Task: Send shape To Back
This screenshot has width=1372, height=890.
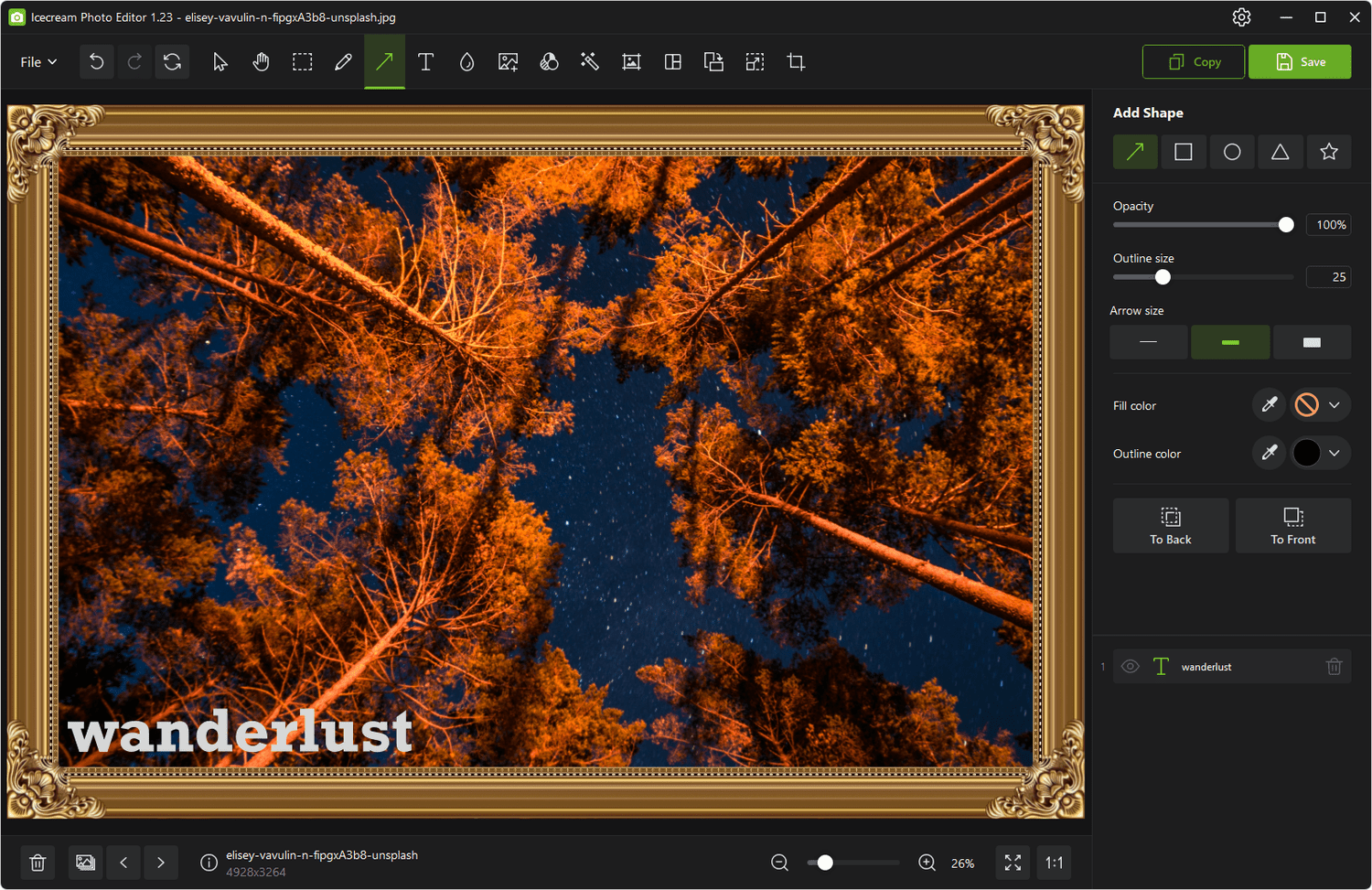Action: [x=1171, y=525]
